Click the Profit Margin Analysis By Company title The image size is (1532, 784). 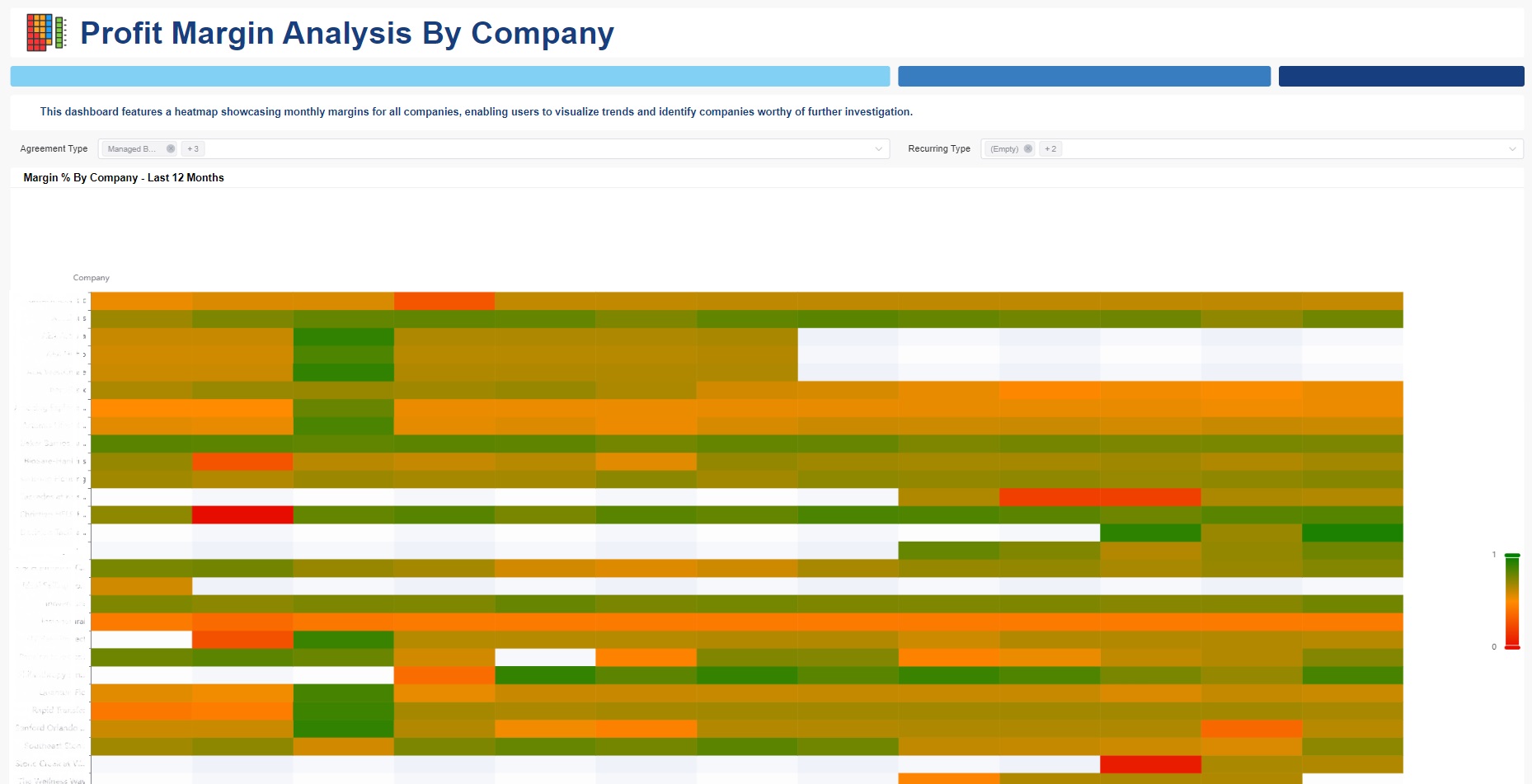point(347,33)
